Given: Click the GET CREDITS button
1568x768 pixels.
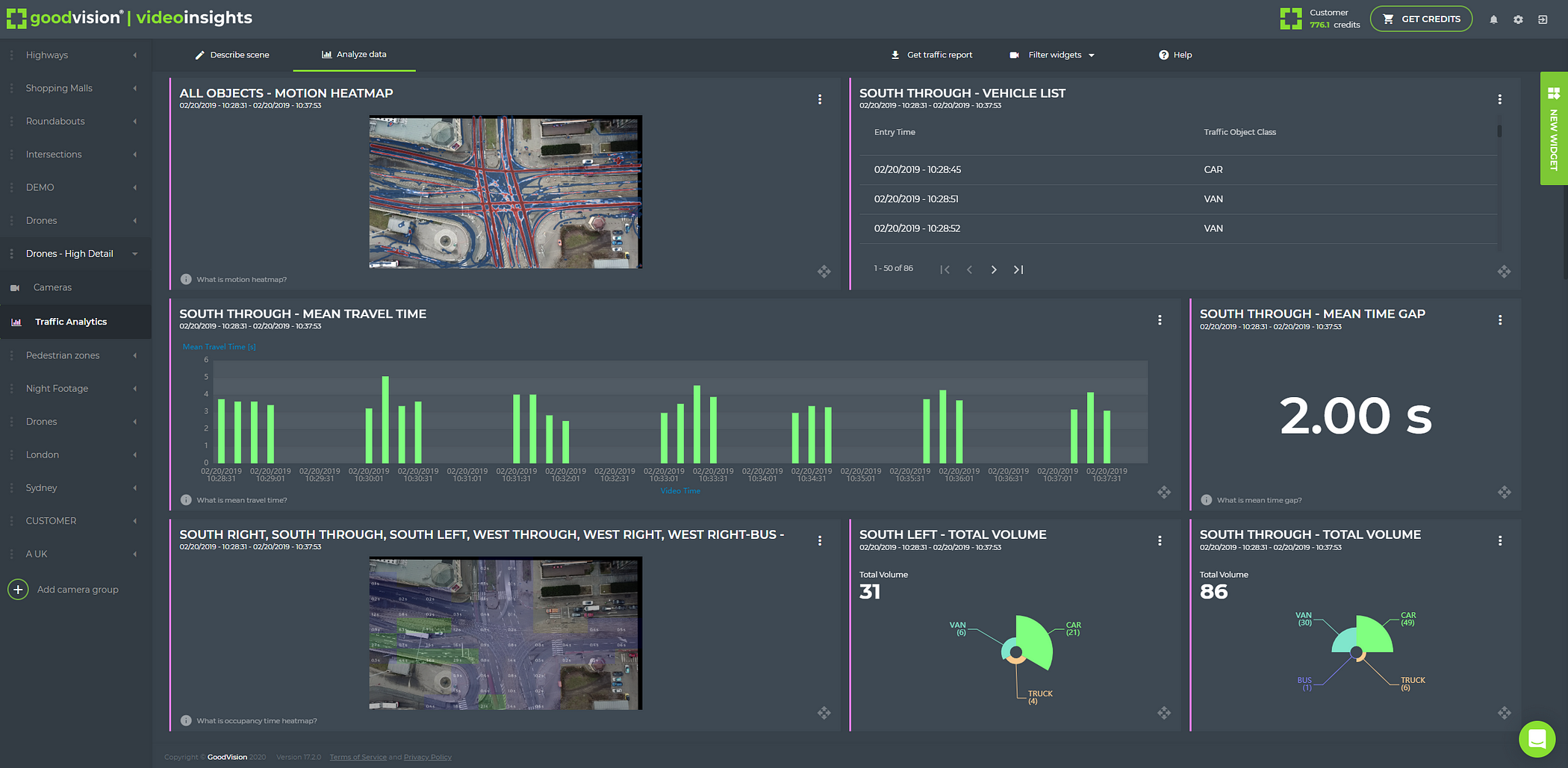Looking at the screenshot, I should 1421,19.
